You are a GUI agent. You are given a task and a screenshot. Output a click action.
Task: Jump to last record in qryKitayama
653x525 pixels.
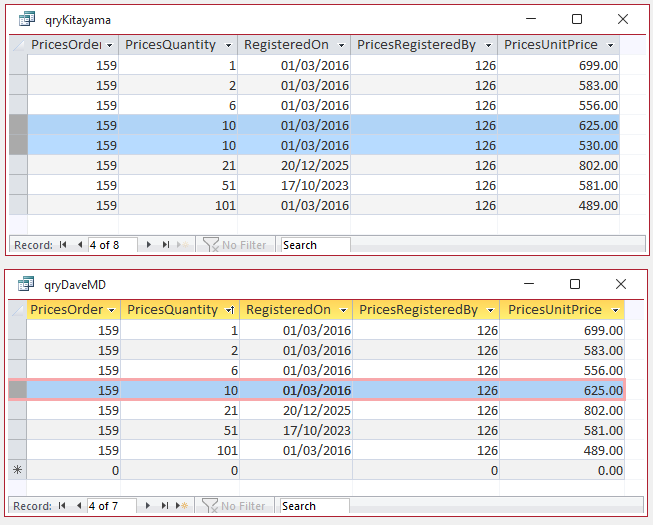165,245
